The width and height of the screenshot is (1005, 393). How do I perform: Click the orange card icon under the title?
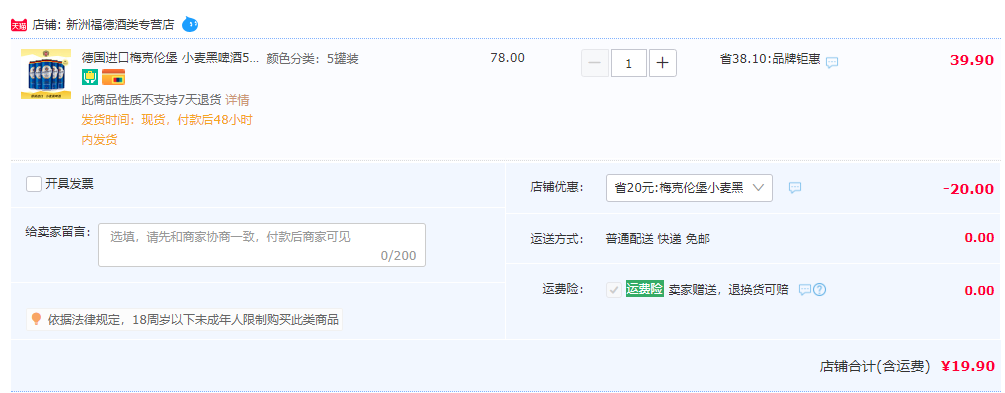coord(113,78)
